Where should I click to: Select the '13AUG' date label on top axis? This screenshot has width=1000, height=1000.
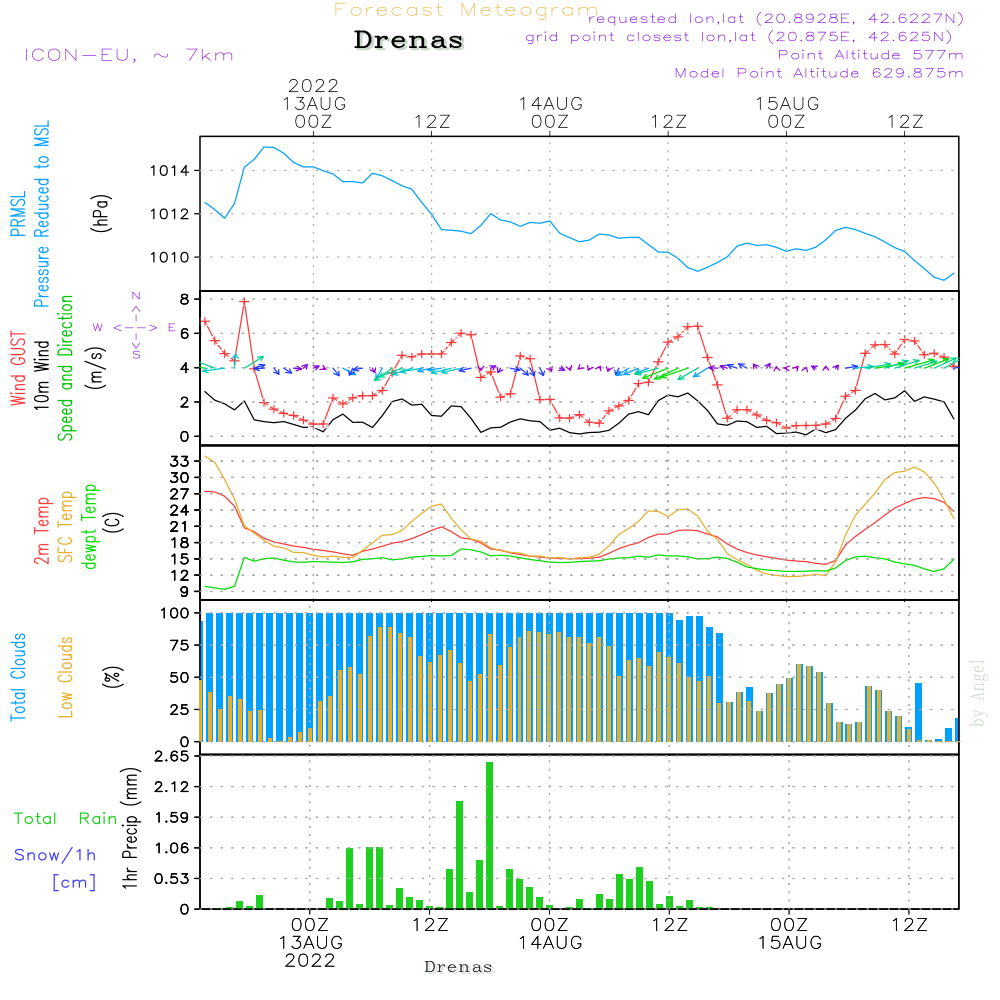[314, 103]
